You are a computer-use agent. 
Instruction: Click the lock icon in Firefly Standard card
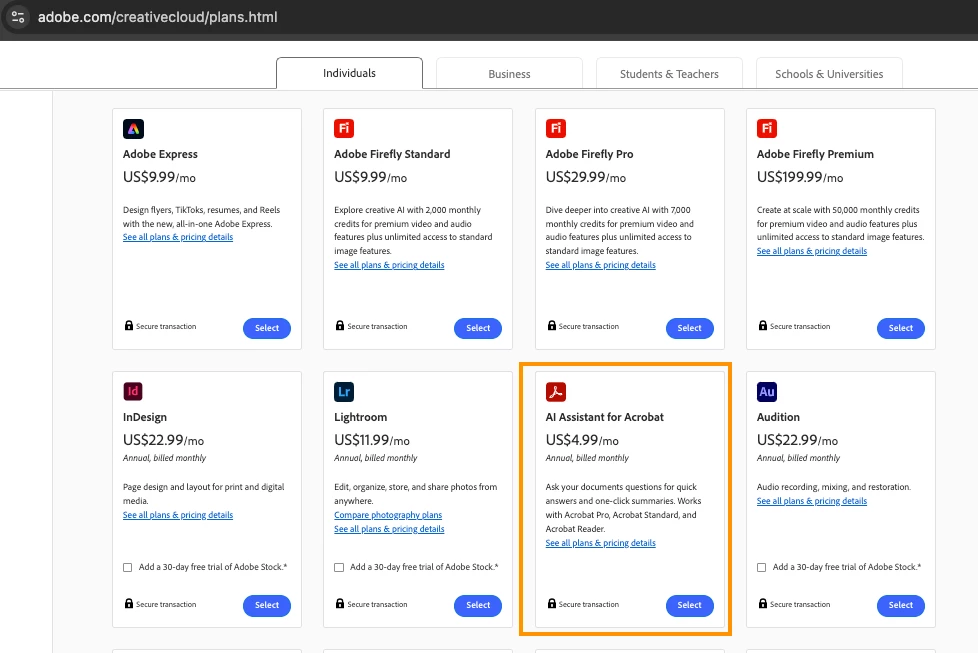click(340, 326)
